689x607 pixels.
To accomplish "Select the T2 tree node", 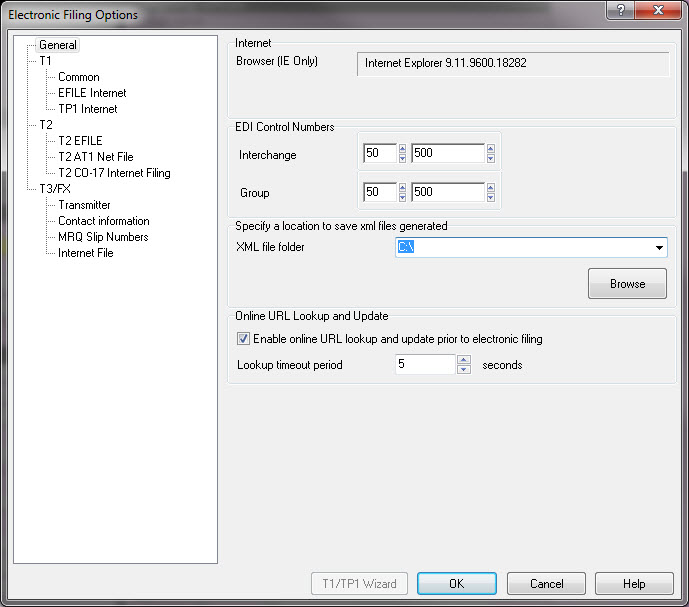I will coord(46,125).
